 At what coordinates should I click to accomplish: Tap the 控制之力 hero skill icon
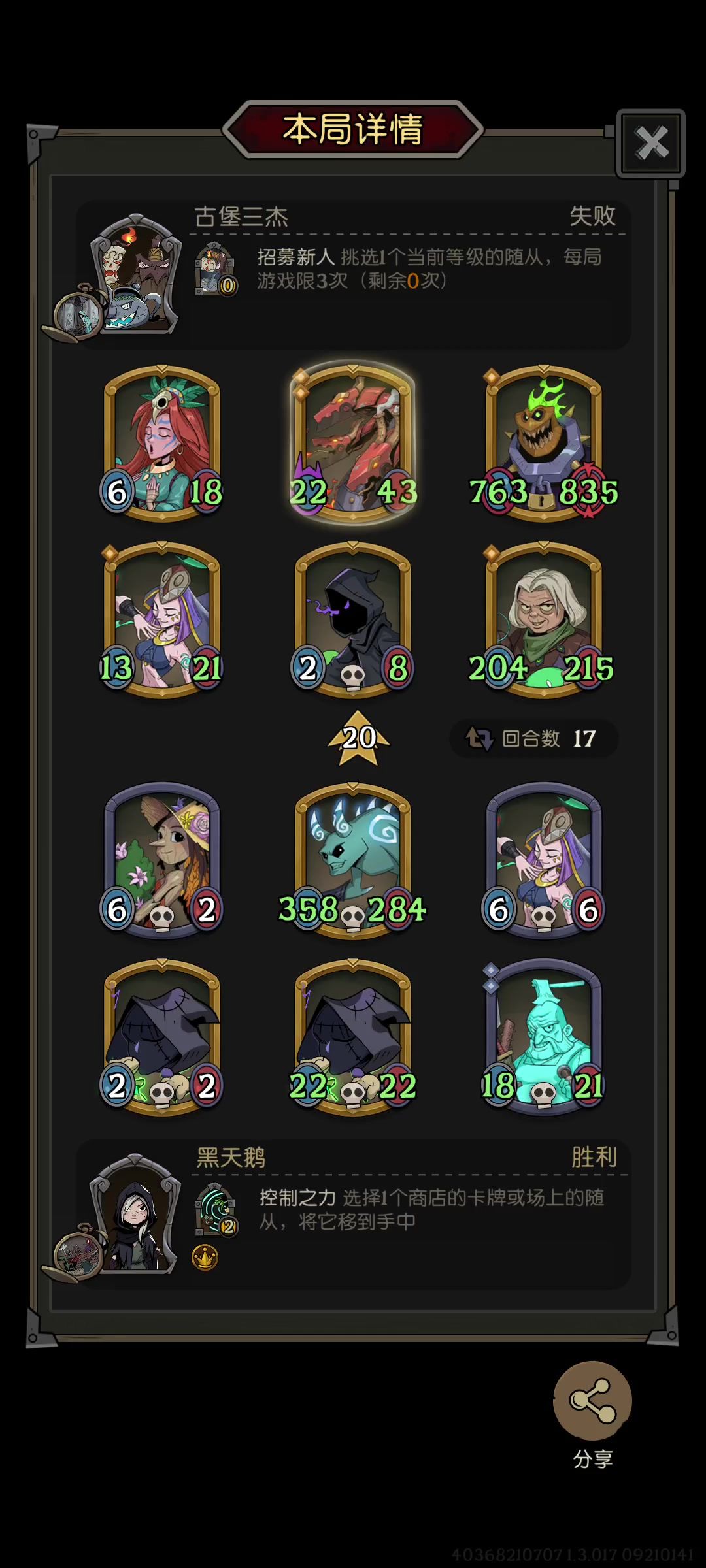(x=216, y=1209)
